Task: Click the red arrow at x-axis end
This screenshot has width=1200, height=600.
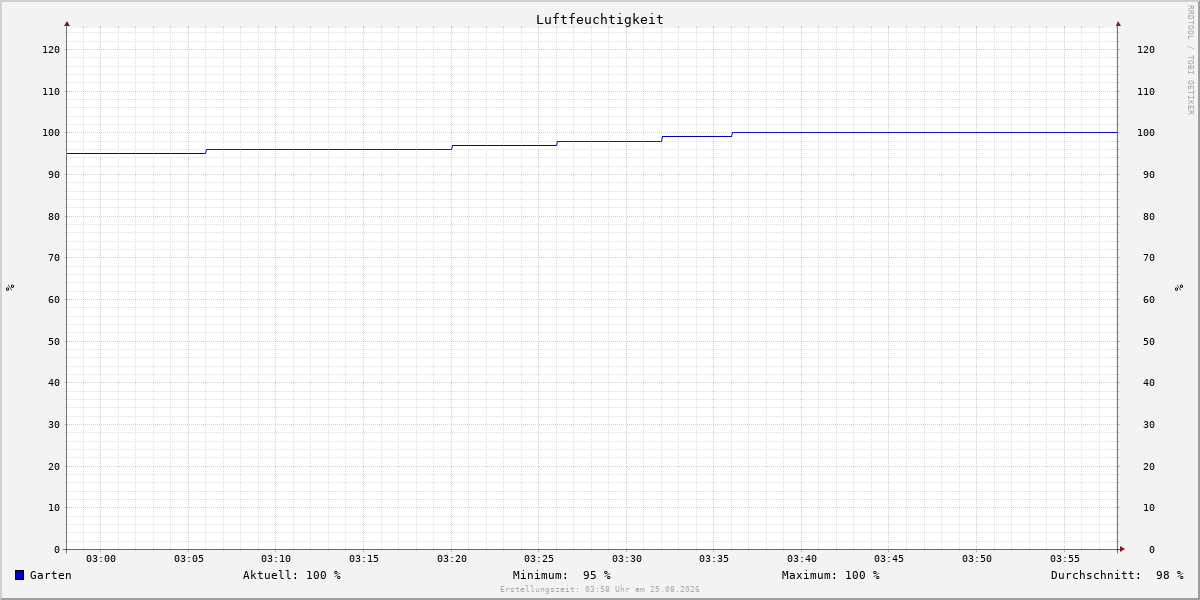Action: [x=1122, y=549]
